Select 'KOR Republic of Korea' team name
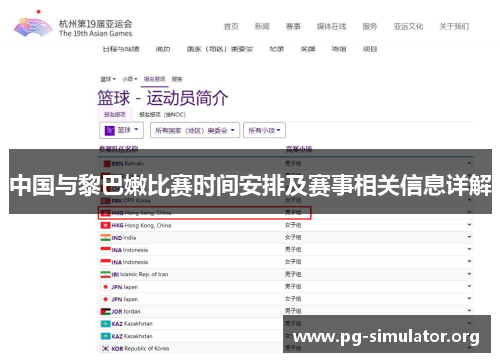Viewport: 500px width, 362px height. point(140,348)
